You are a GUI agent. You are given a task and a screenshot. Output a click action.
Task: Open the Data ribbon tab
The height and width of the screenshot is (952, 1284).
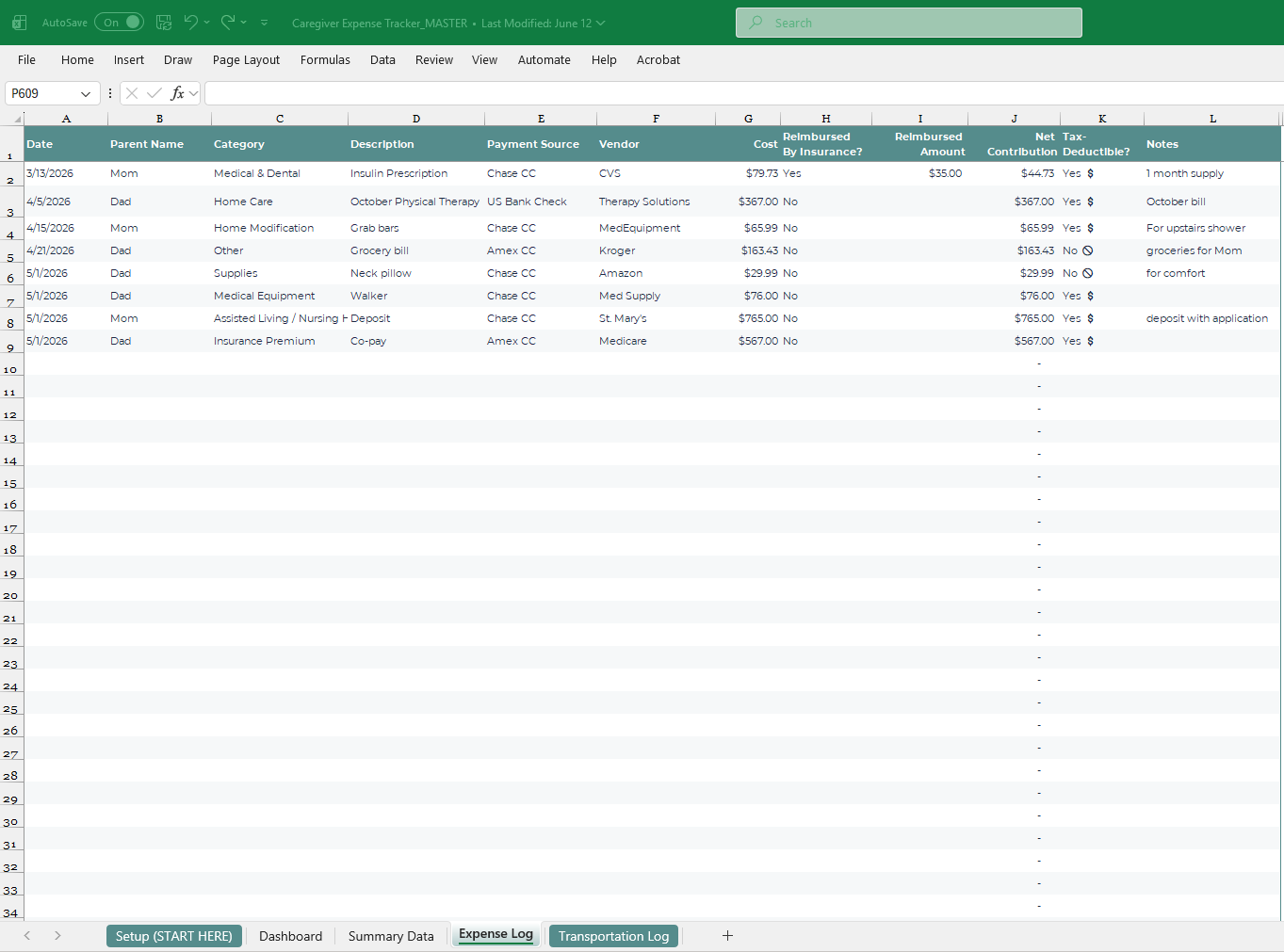382,60
